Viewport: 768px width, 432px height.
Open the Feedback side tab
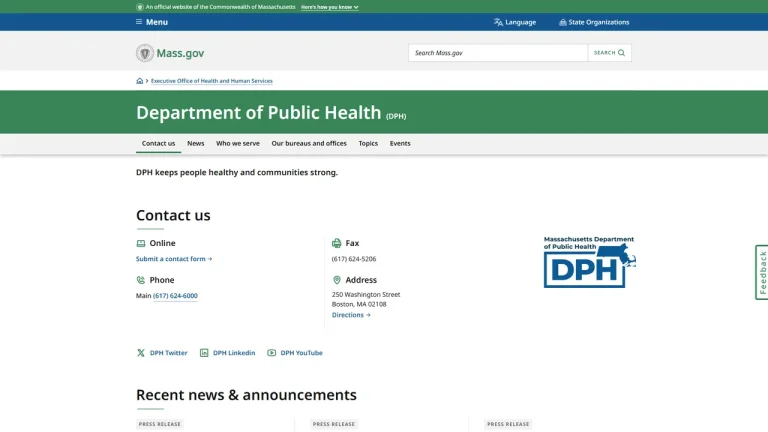(762, 272)
